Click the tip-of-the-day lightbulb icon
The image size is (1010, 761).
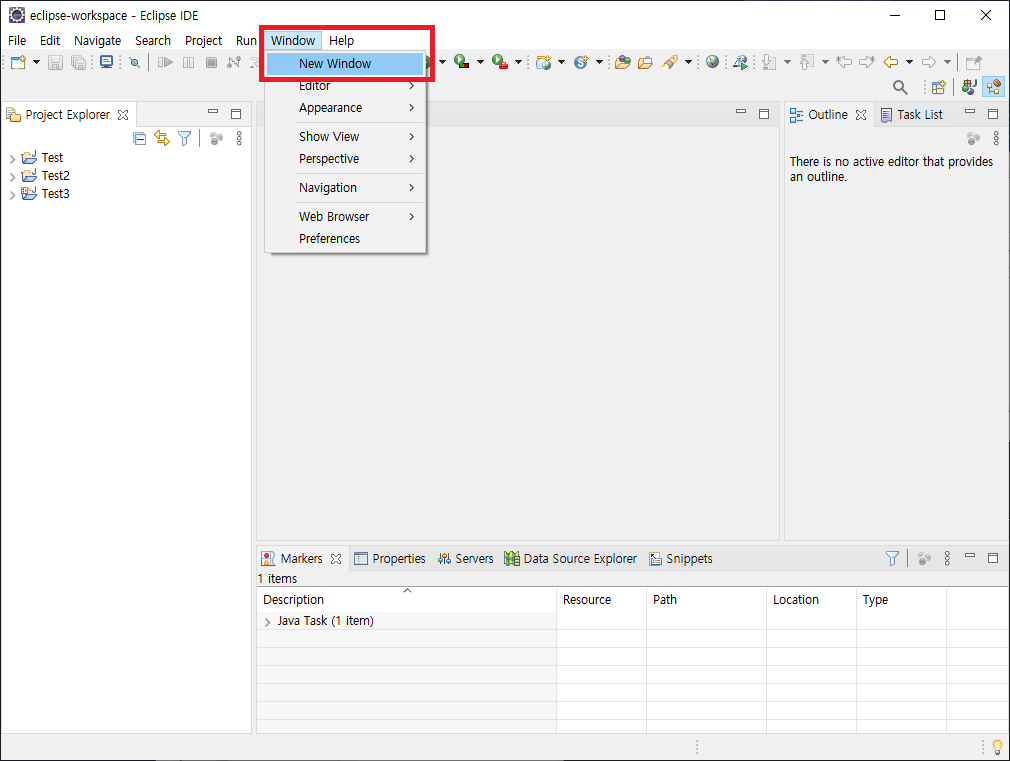click(x=997, y=747)
